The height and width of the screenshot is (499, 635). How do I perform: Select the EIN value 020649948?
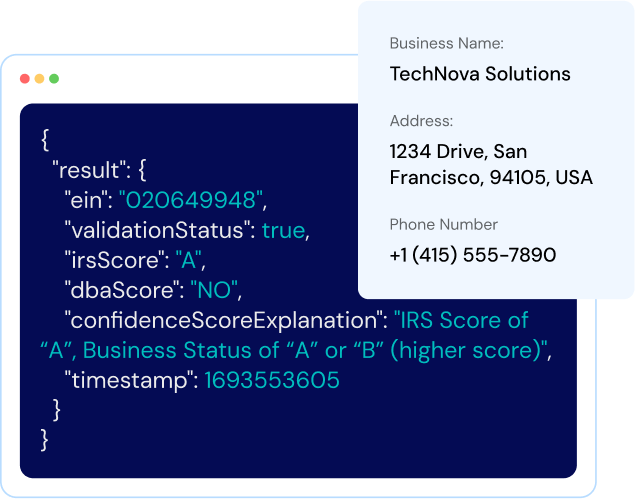tap(191, 200)
